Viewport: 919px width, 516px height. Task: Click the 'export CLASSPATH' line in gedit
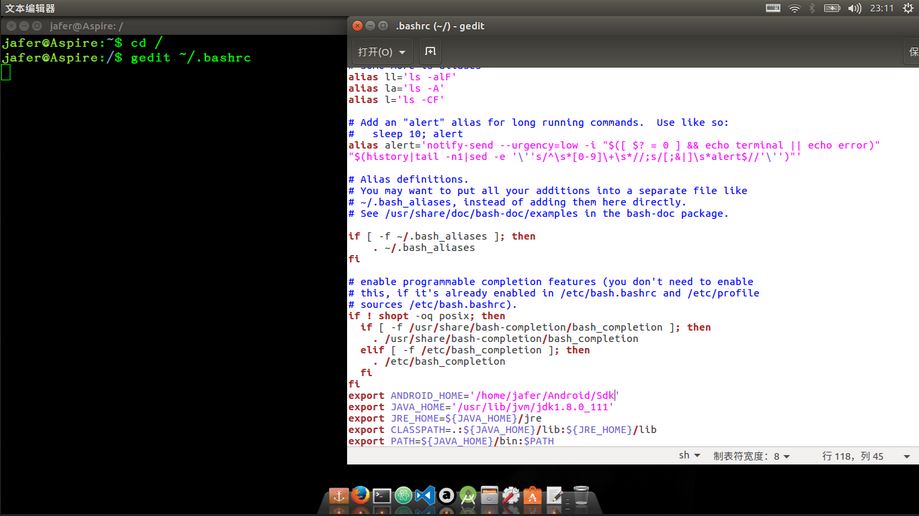pyautogui.click(x=502, y=430)
